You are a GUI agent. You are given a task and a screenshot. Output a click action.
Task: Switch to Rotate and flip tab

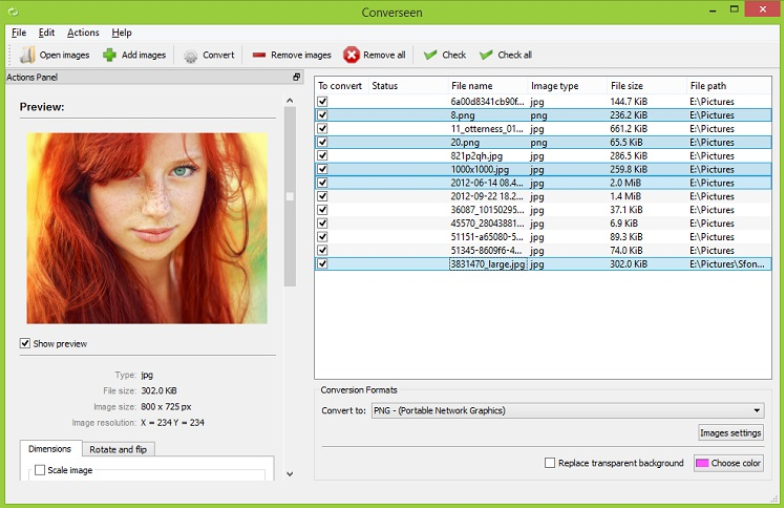point(118,449)
